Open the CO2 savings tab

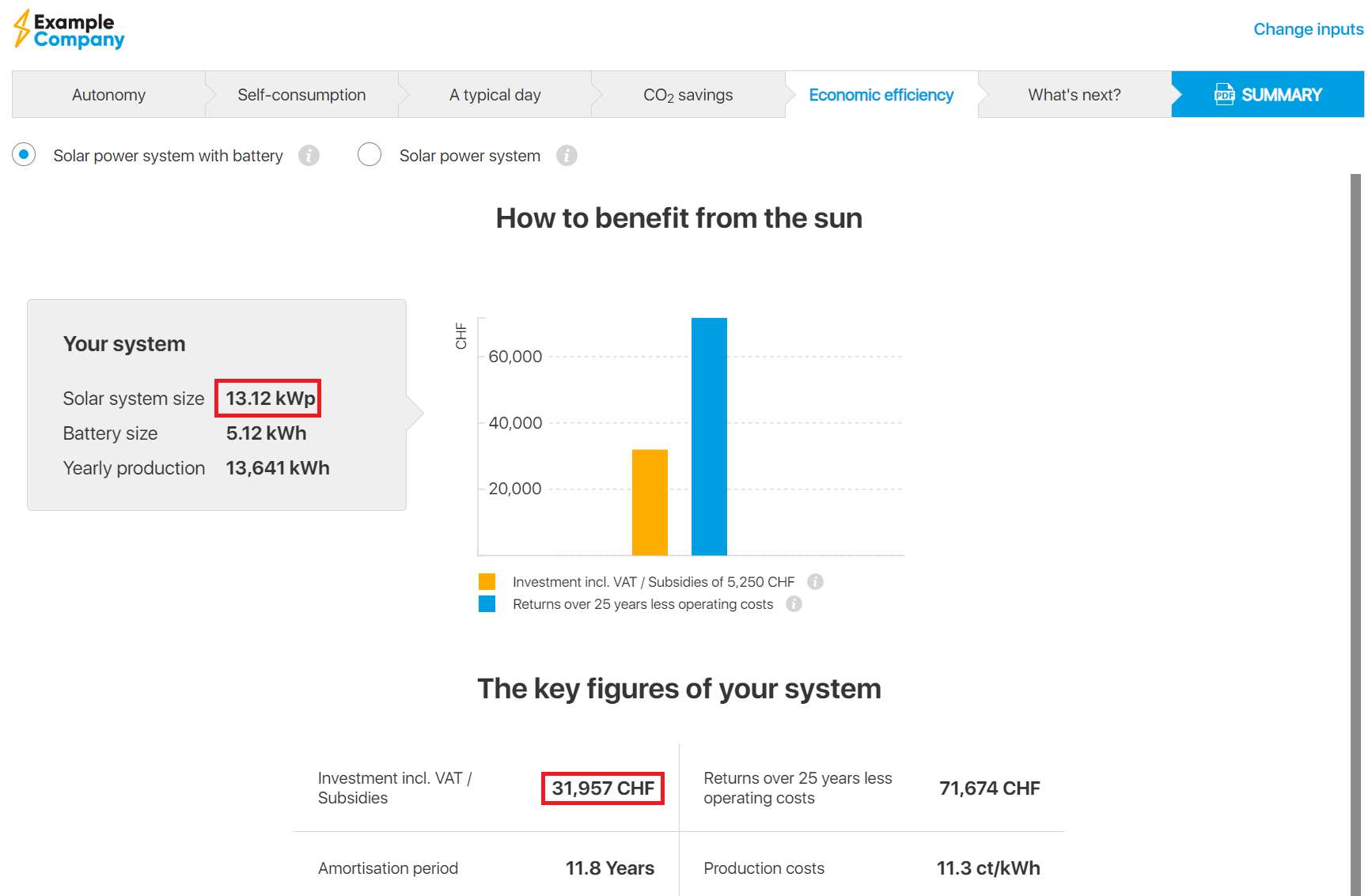pos(688,95)
